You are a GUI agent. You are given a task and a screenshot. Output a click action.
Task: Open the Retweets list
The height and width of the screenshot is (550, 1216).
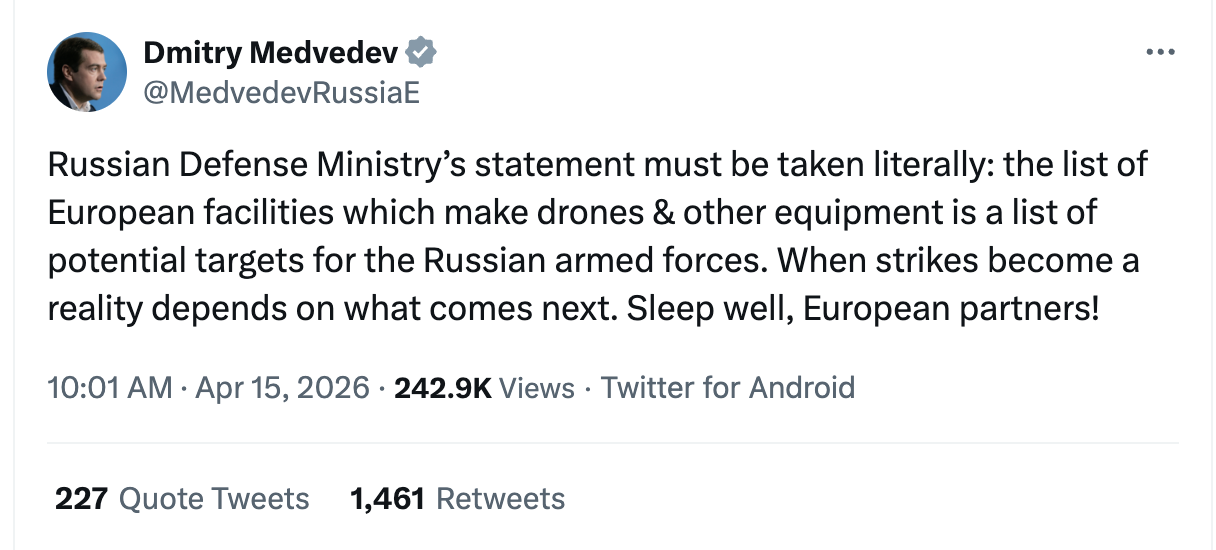click(501, 498)
